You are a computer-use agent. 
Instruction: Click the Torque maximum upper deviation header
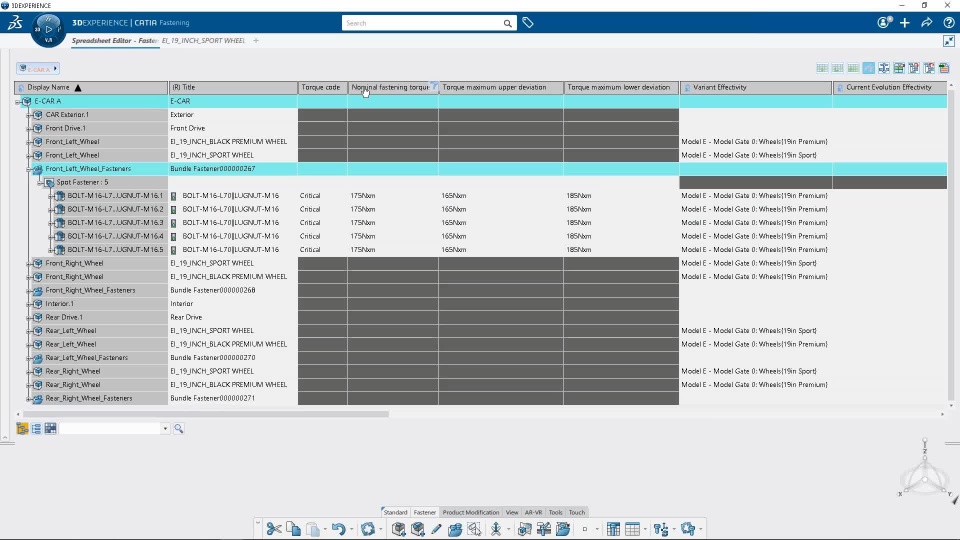pyautogui.click(x=501, y=88)
